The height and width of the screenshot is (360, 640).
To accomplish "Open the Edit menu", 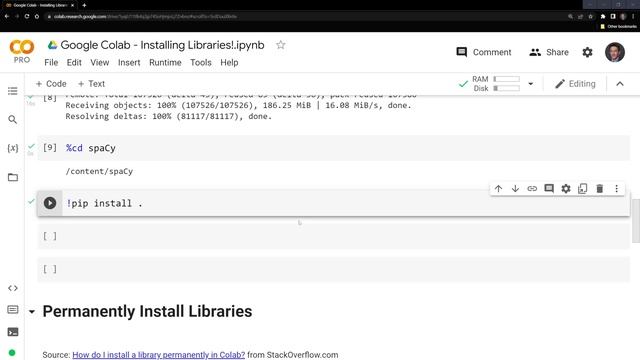I will (x=74, y=62).
